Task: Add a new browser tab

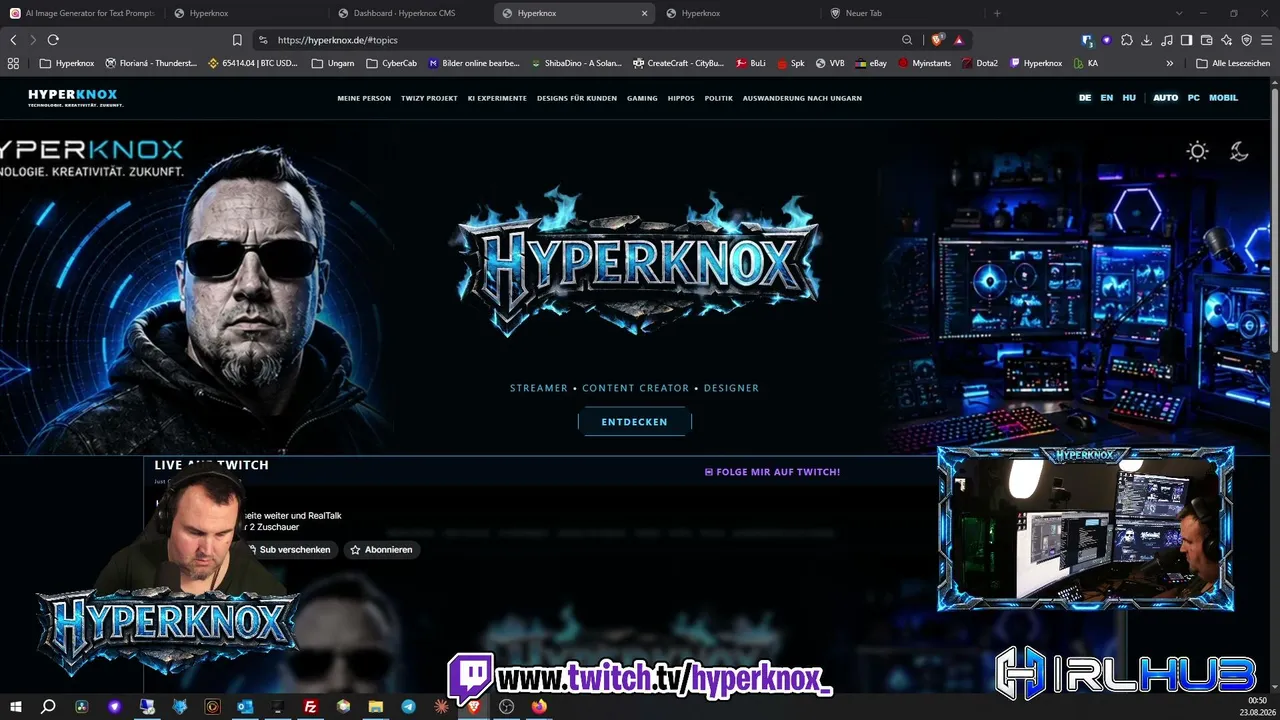Action: (x=997, y=13)
